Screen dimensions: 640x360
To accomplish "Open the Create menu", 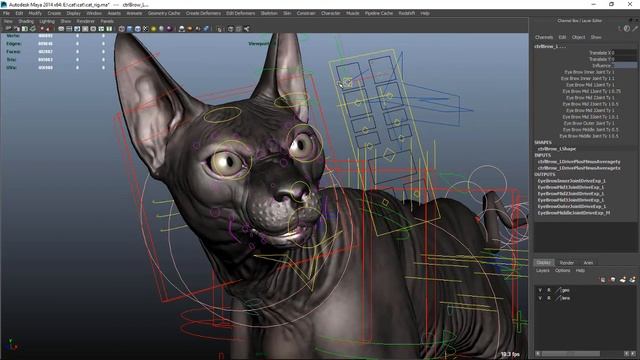I will coord(54,13).
